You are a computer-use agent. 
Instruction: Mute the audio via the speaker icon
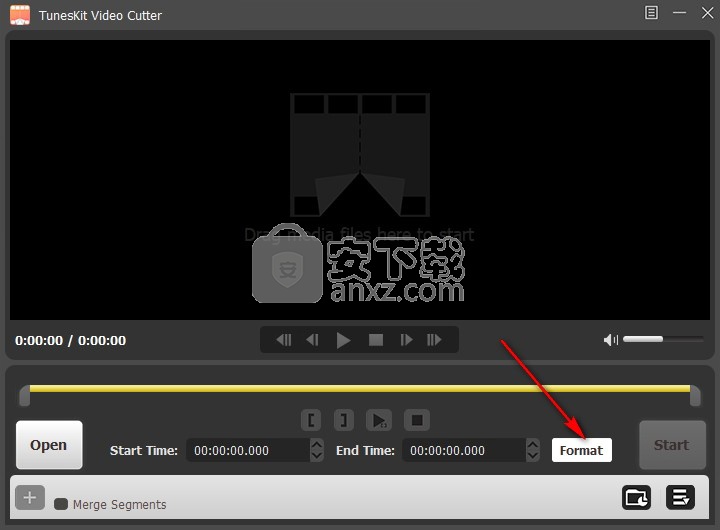pos(611,340)
